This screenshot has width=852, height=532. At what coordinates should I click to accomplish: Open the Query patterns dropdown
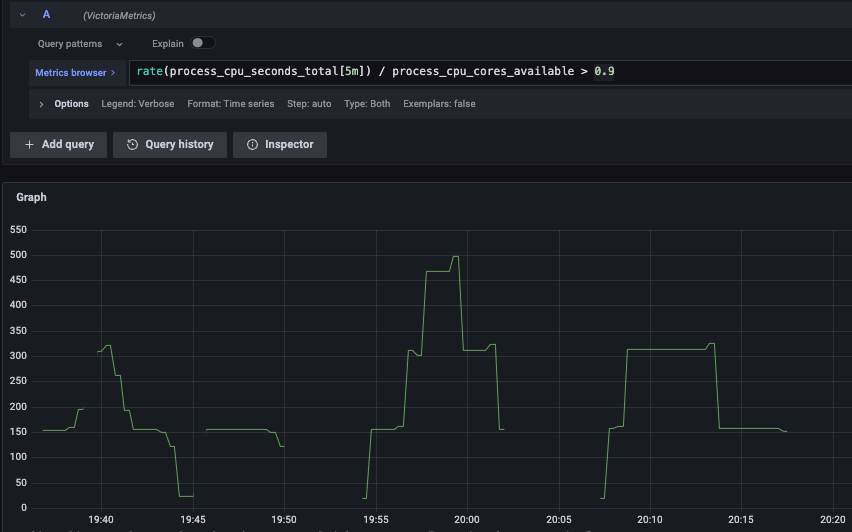click(x=80, y=44)
